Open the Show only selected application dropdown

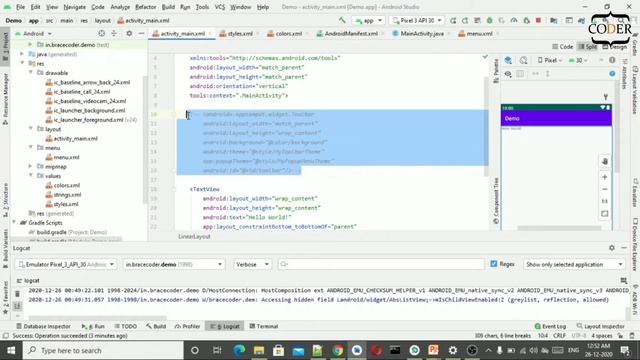[574, 264]
